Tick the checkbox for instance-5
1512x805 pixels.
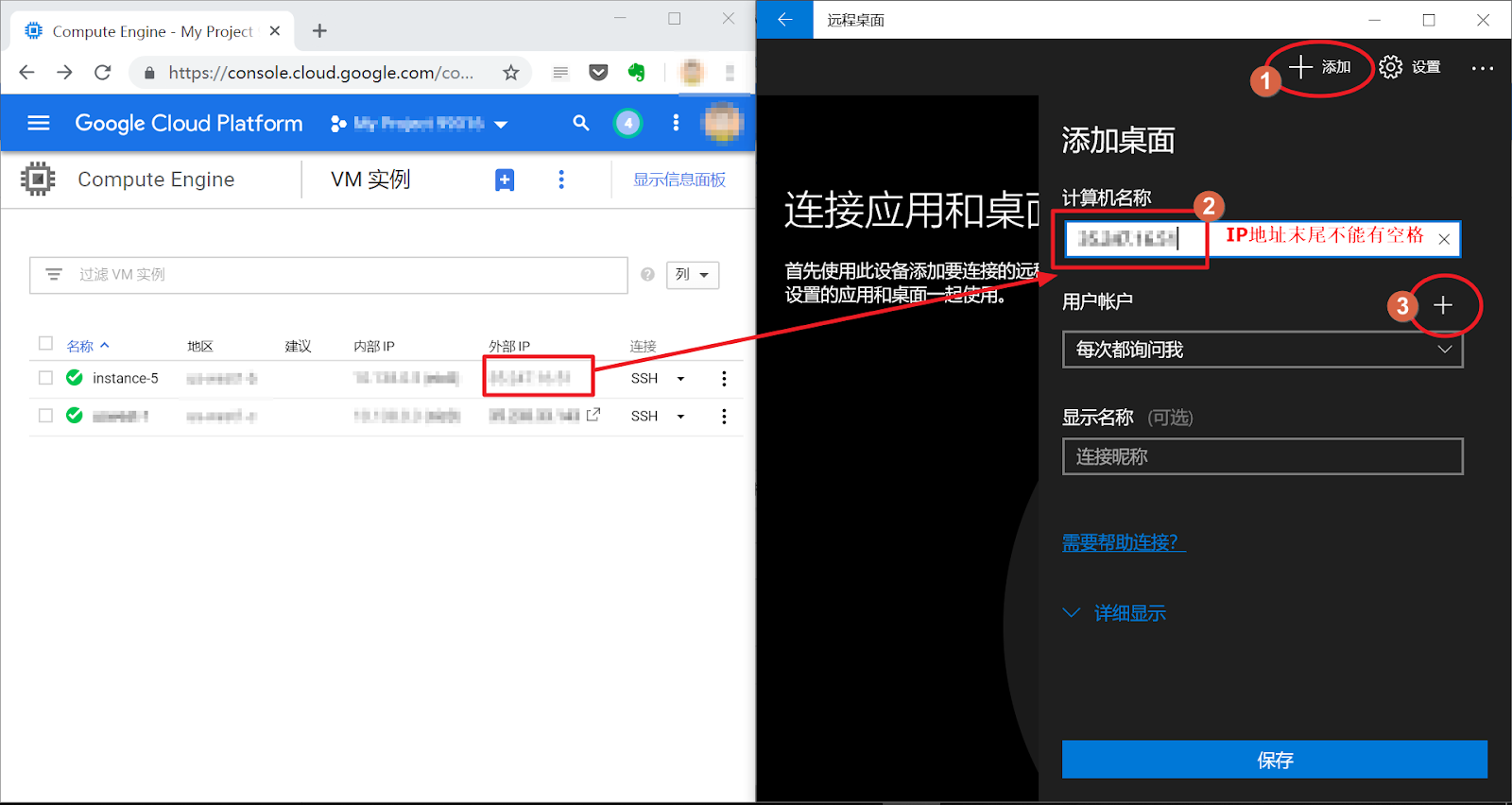45,378
